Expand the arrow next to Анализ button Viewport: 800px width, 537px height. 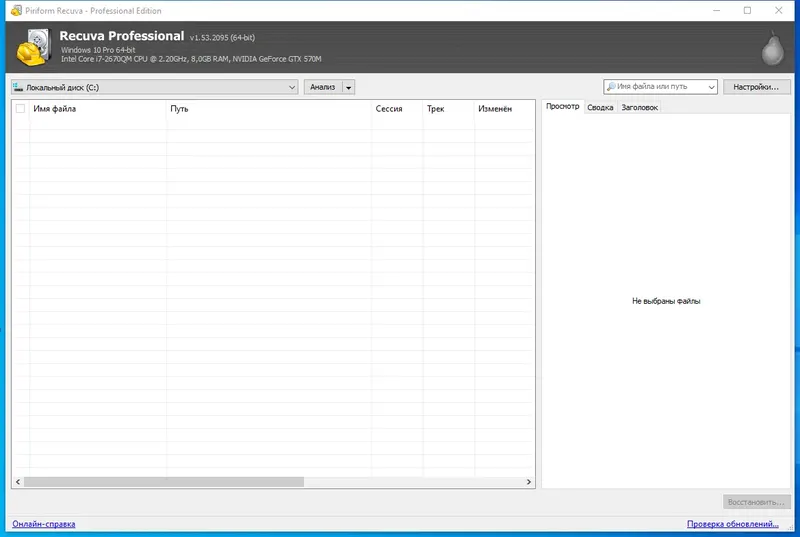(348, 87)
